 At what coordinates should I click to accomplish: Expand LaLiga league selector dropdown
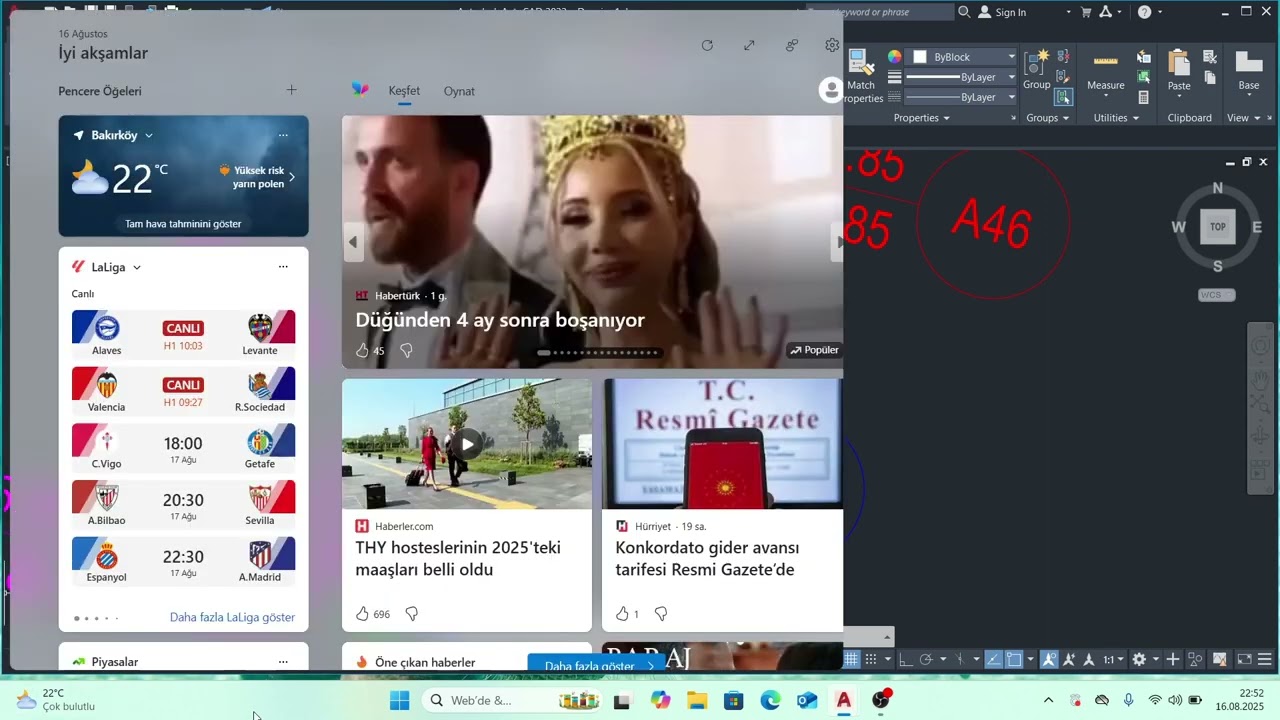point(137,267)
